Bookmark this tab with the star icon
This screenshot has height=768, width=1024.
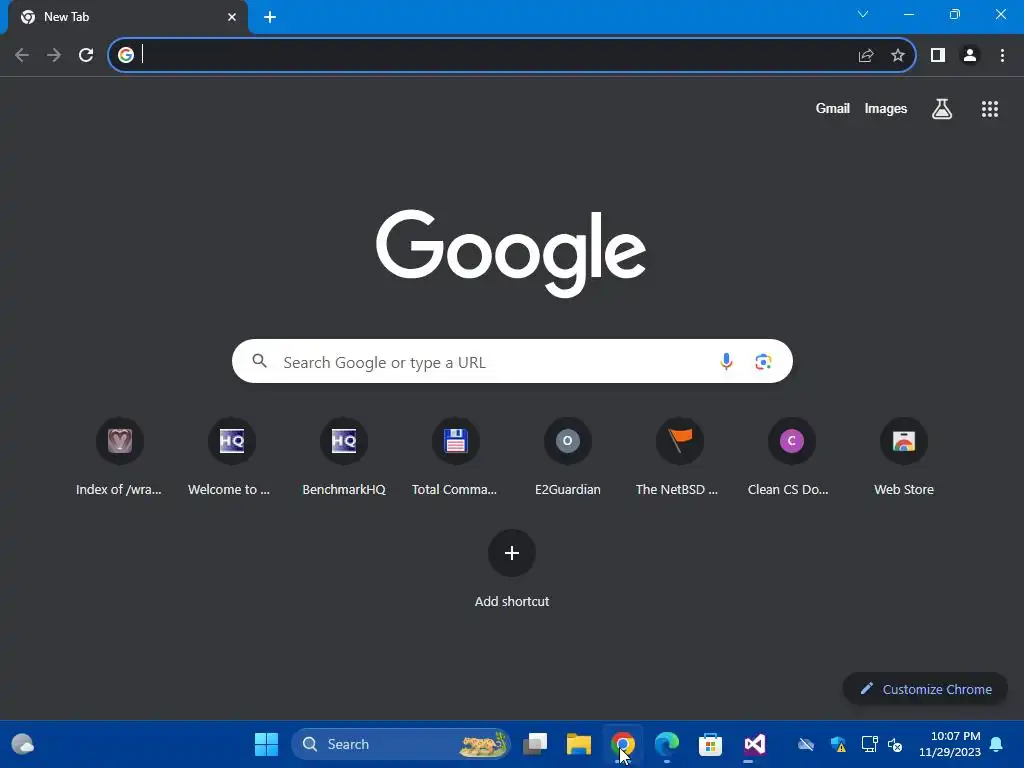[898, 56]
